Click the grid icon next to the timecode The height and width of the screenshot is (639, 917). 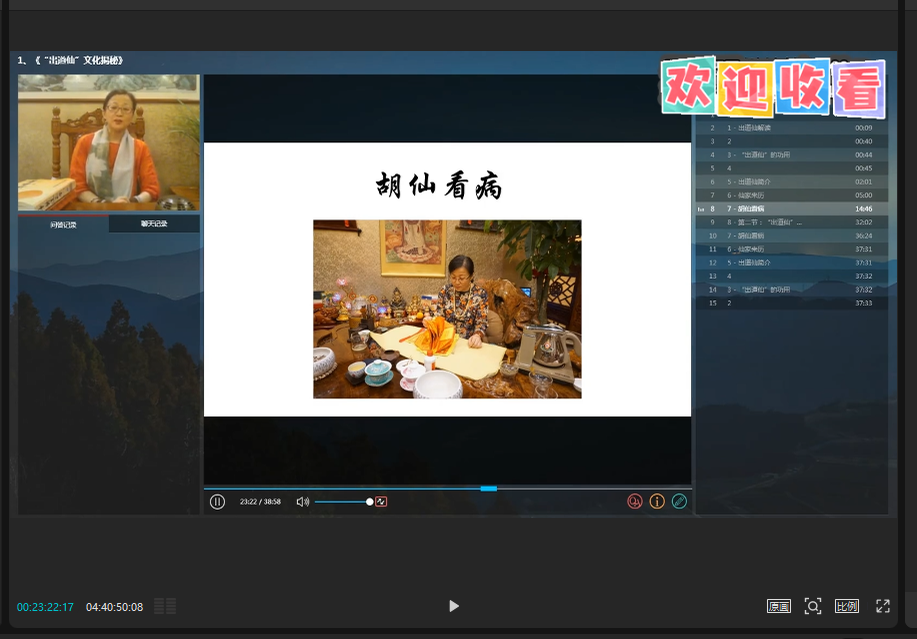[166, 606]
